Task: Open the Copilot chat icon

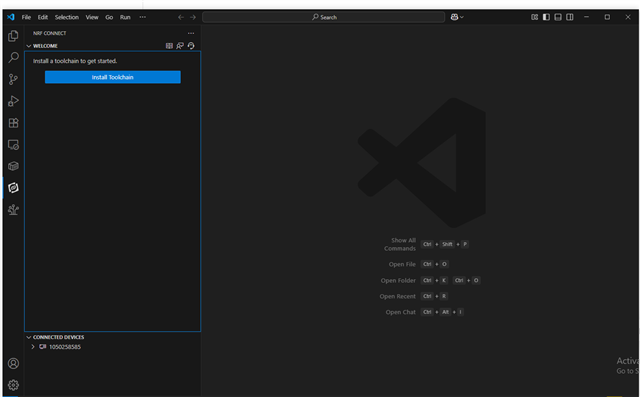Action: [454, 17]
